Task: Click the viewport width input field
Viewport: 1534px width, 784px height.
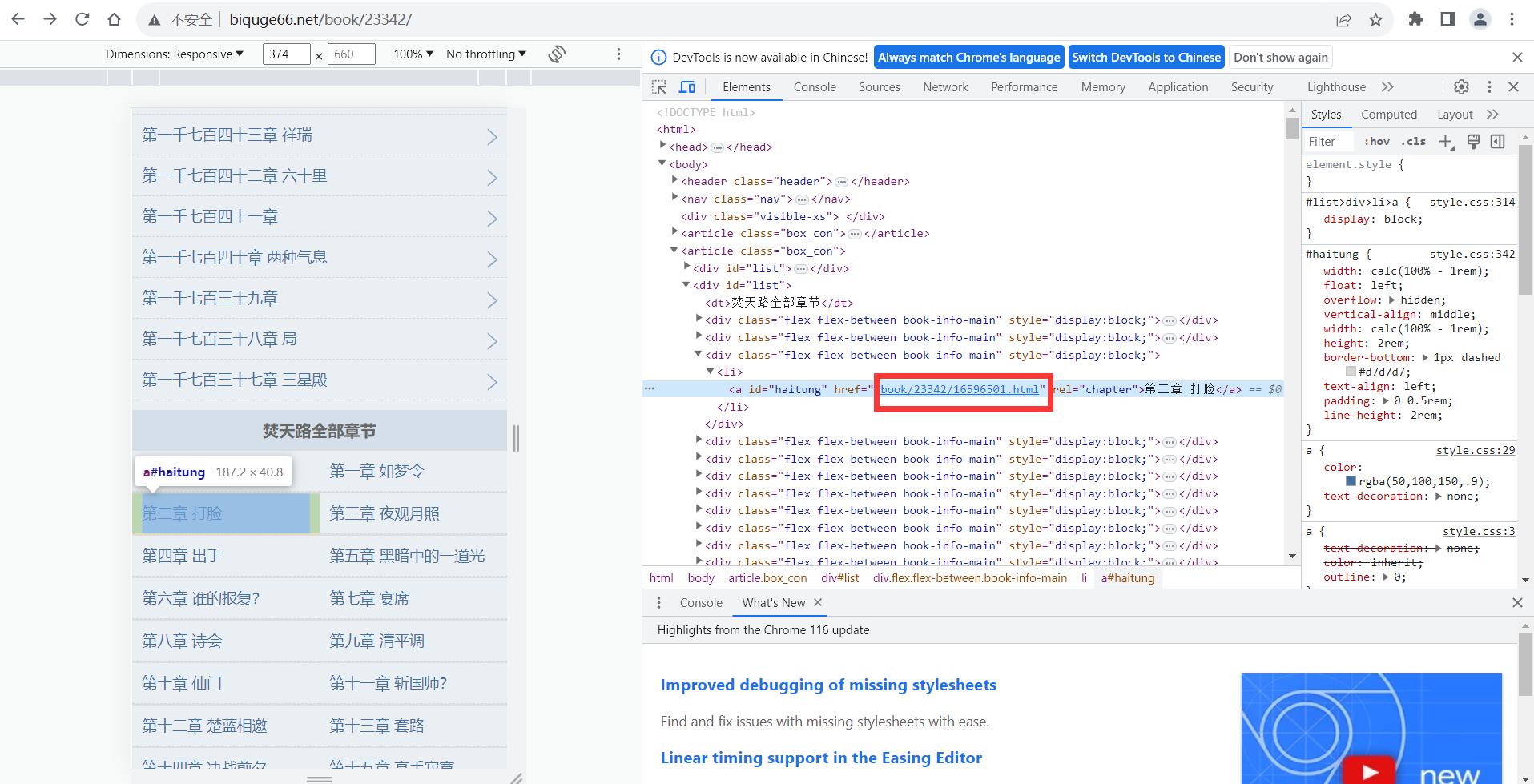Action: point(286,54)
